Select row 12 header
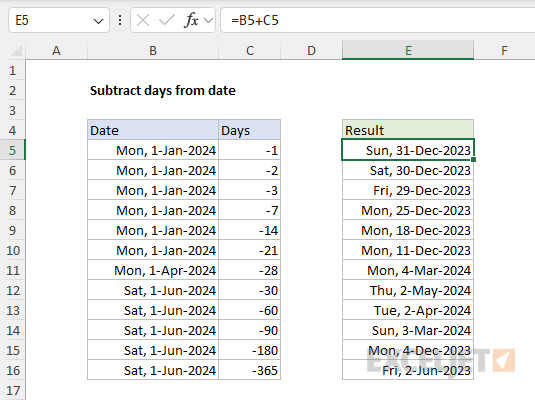Screen dimensions: 535x400 pyautogui.click(x=13, y=290)
